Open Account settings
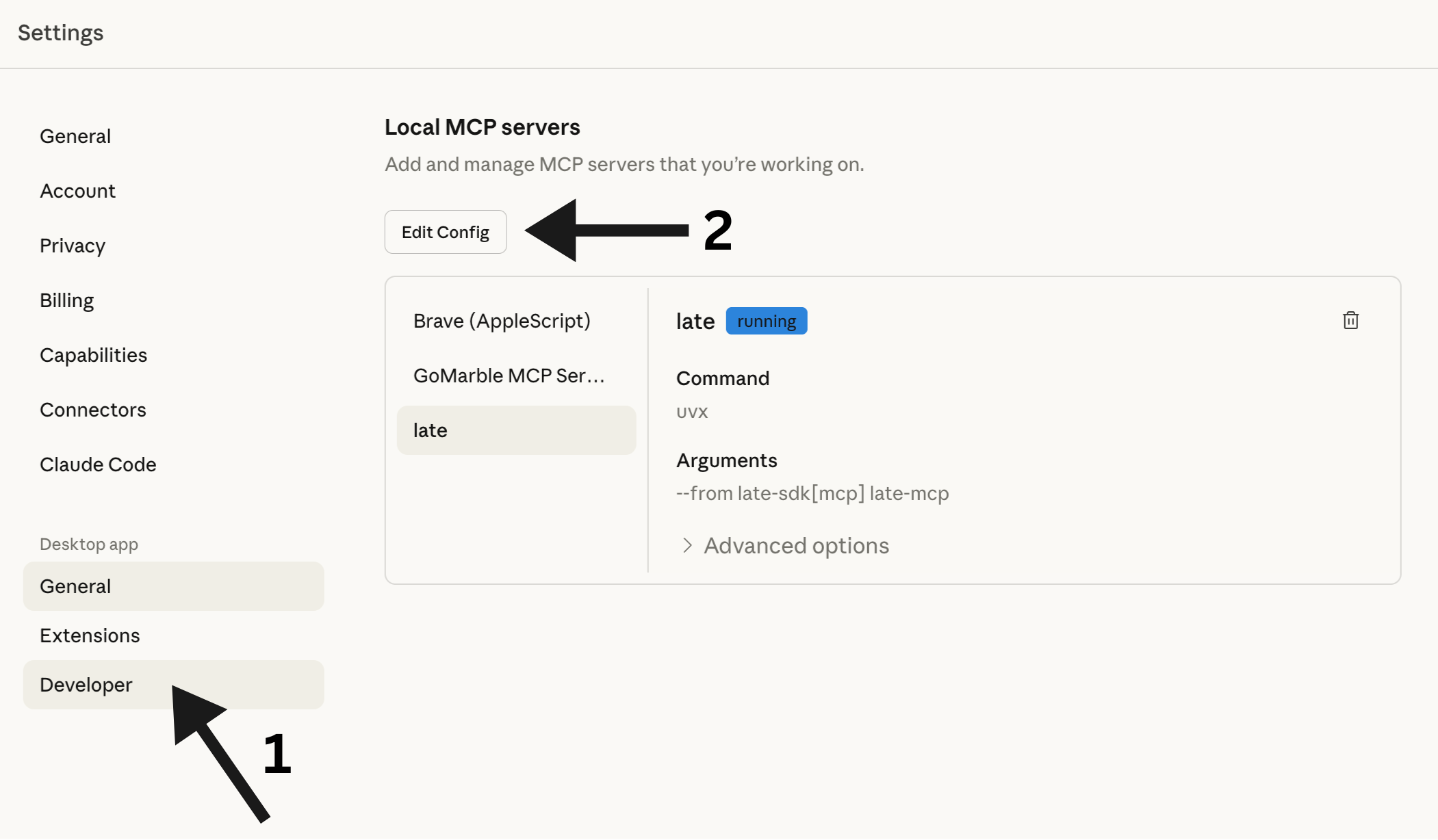This screenshot has height=840, width=1438. pos(77,190)
